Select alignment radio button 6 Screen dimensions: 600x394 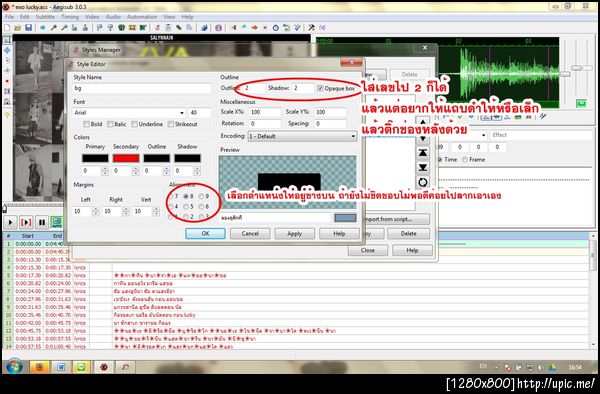[201, 207]
